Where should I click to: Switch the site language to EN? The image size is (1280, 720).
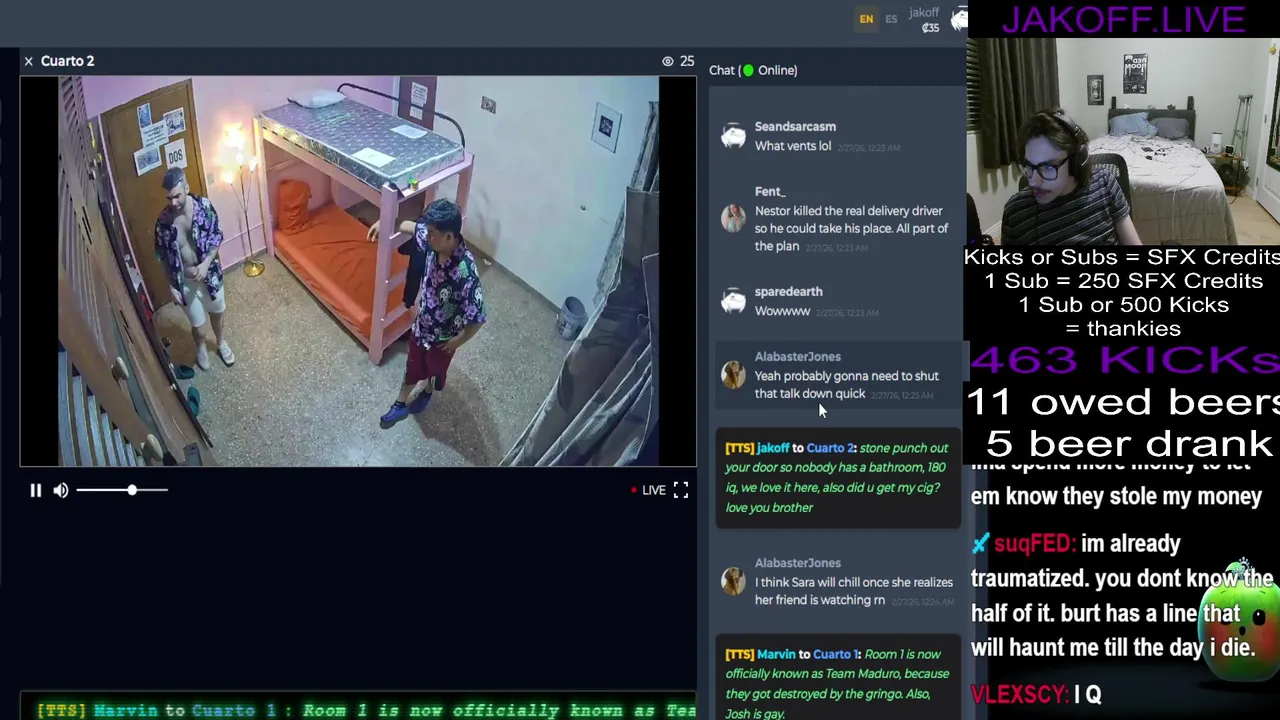(x=866, y=19)
